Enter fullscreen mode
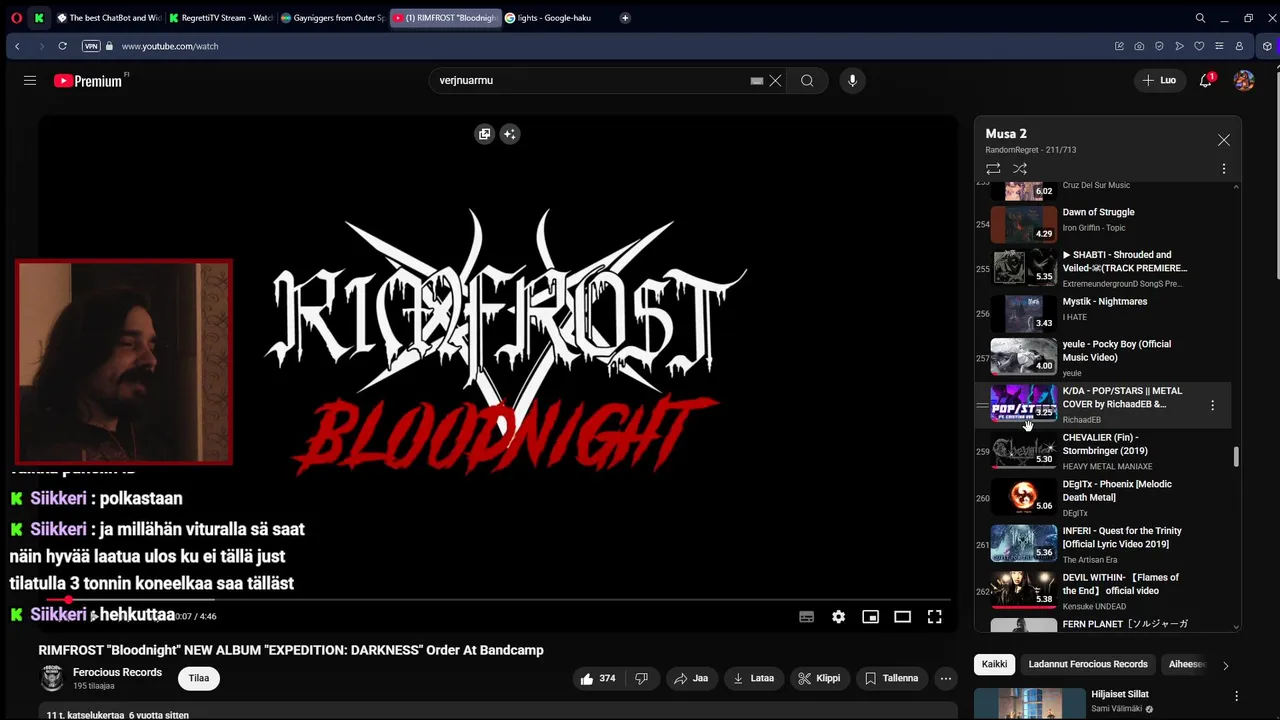This screenshot has width=1280, height=720. click(x=934, y=617)
